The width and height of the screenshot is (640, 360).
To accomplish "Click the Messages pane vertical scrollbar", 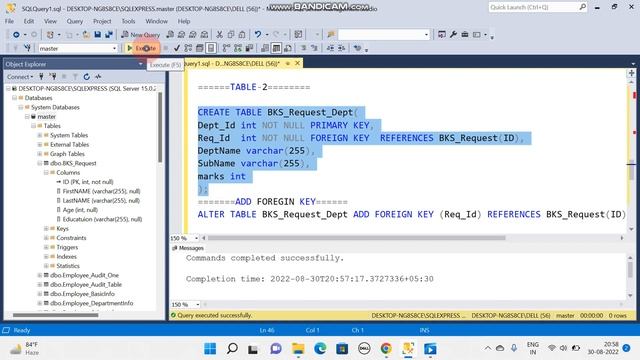I will coord(630,270).
